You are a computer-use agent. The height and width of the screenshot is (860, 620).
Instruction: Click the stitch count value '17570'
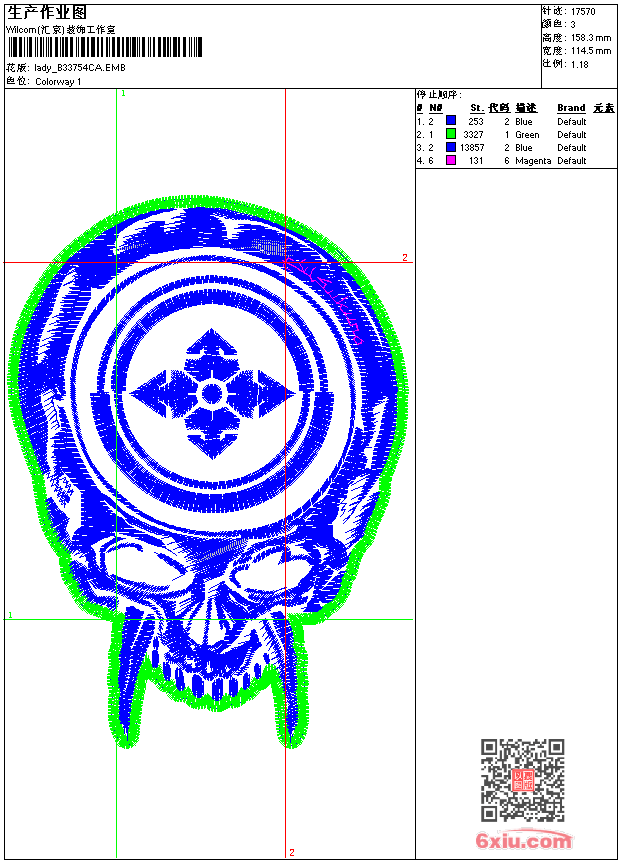pyautogui.click(x=583, y=12)
